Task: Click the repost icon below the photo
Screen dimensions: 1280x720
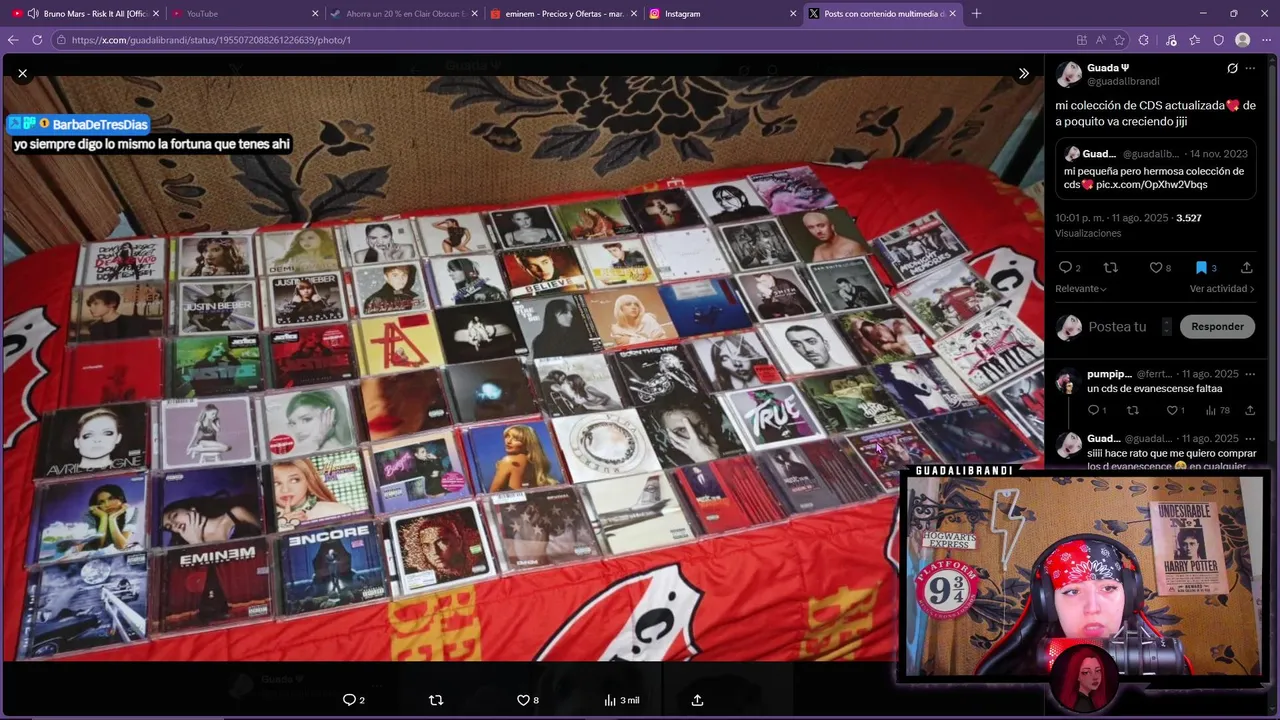Action: 436,700
